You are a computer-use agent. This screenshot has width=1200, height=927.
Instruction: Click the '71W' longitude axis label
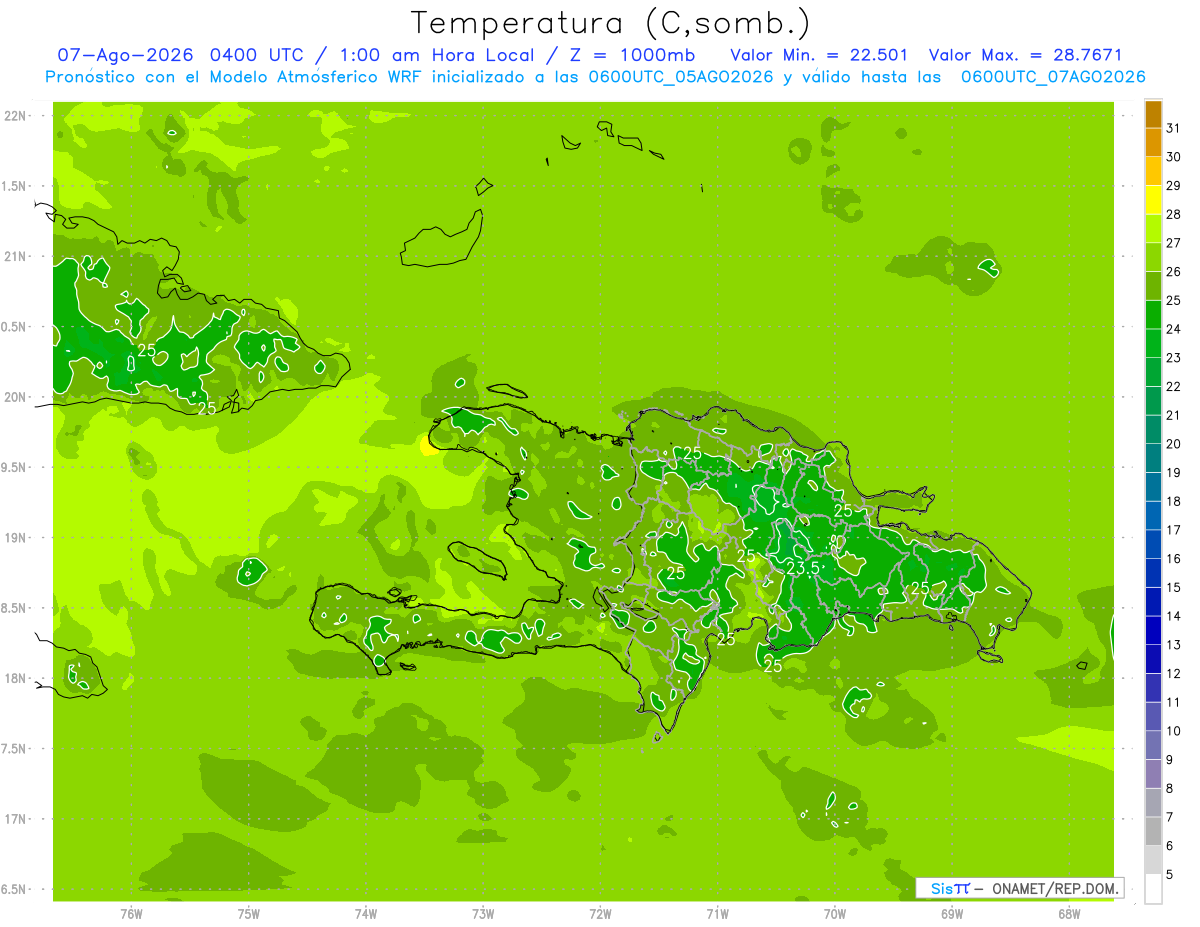tap(717, 914)
